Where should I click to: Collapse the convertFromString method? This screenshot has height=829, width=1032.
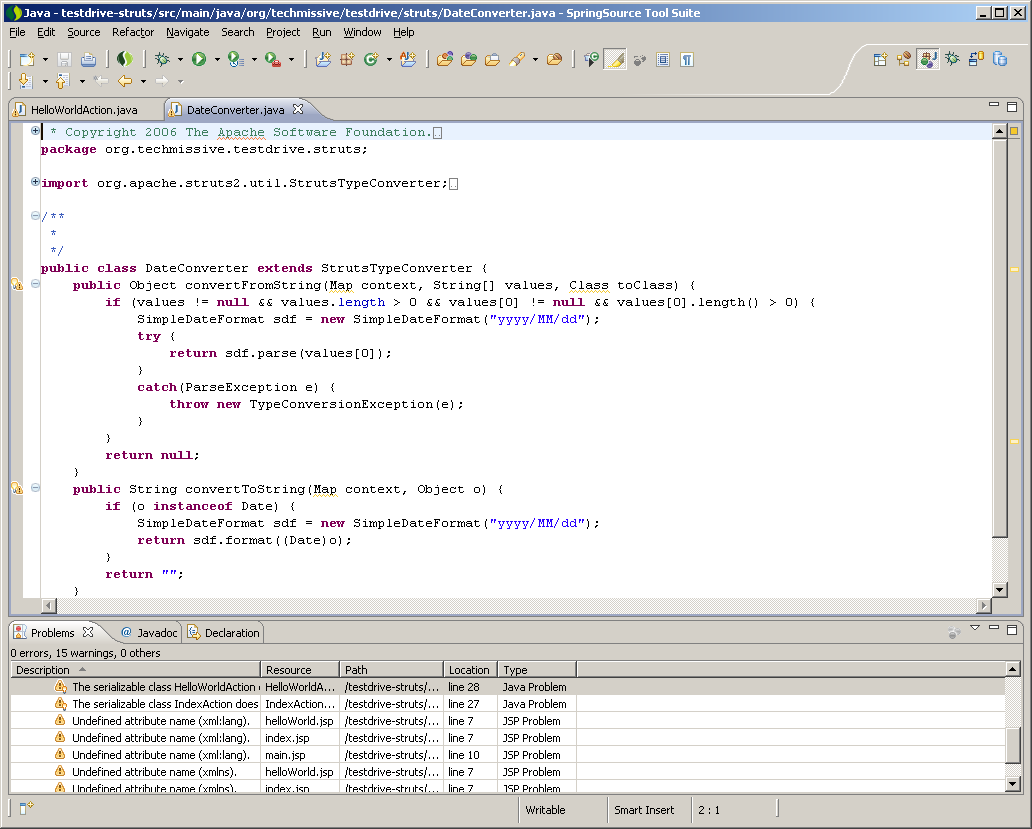click(35, 284)
